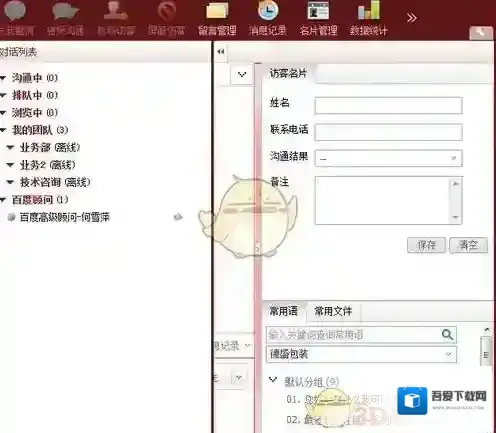
Task: Click the 吾爱下载网 logo
Action: (442, 400)
